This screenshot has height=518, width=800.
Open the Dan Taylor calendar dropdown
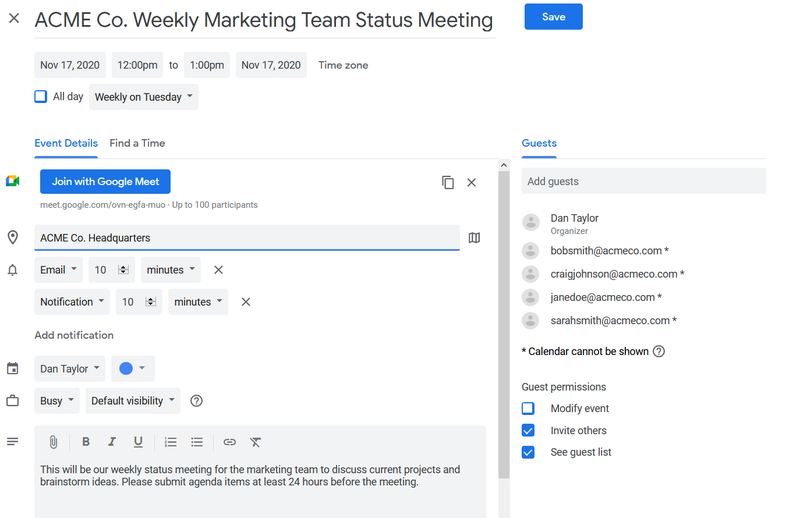click(69, 368)
